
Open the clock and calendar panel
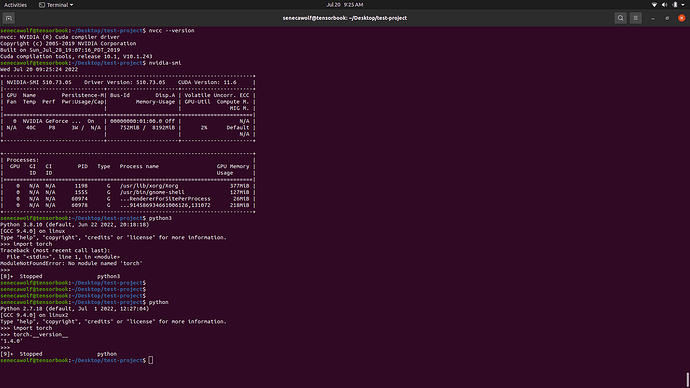click(345, 5)
